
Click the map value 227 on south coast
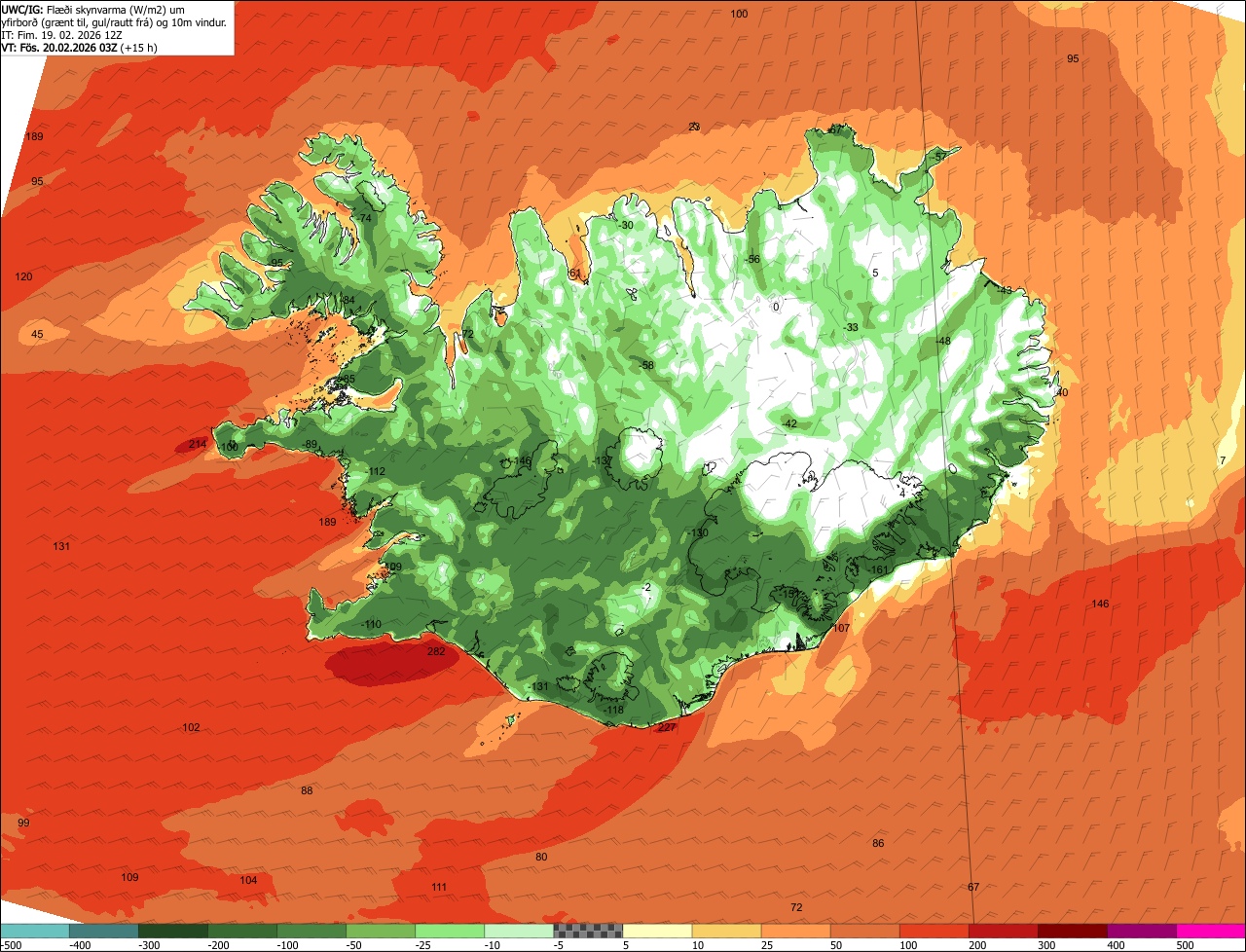click(667, 727)
